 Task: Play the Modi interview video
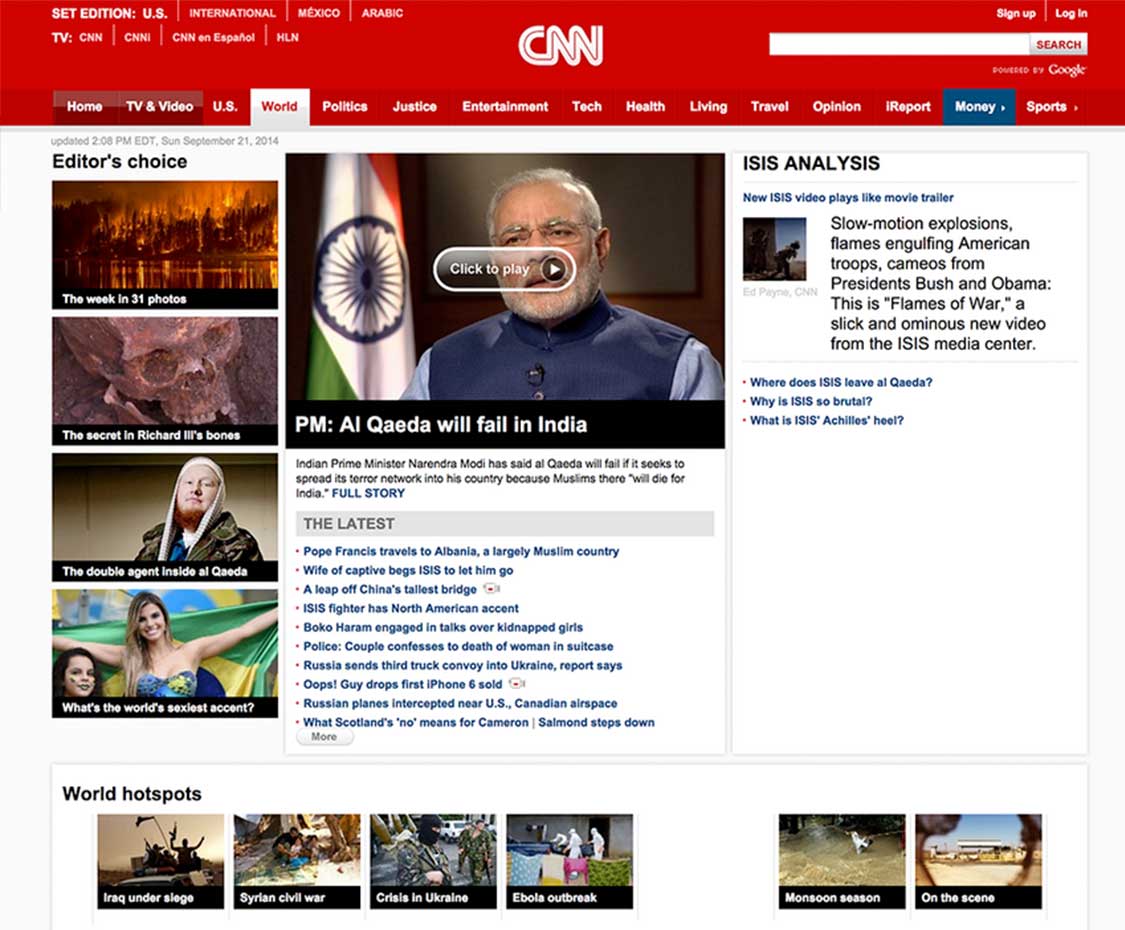coord(504,269)
